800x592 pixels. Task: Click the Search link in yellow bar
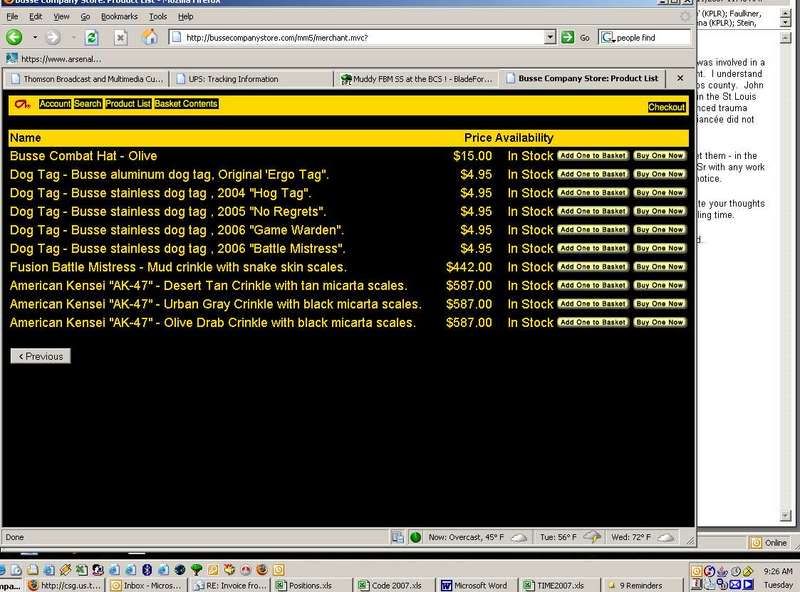point(88,104)
